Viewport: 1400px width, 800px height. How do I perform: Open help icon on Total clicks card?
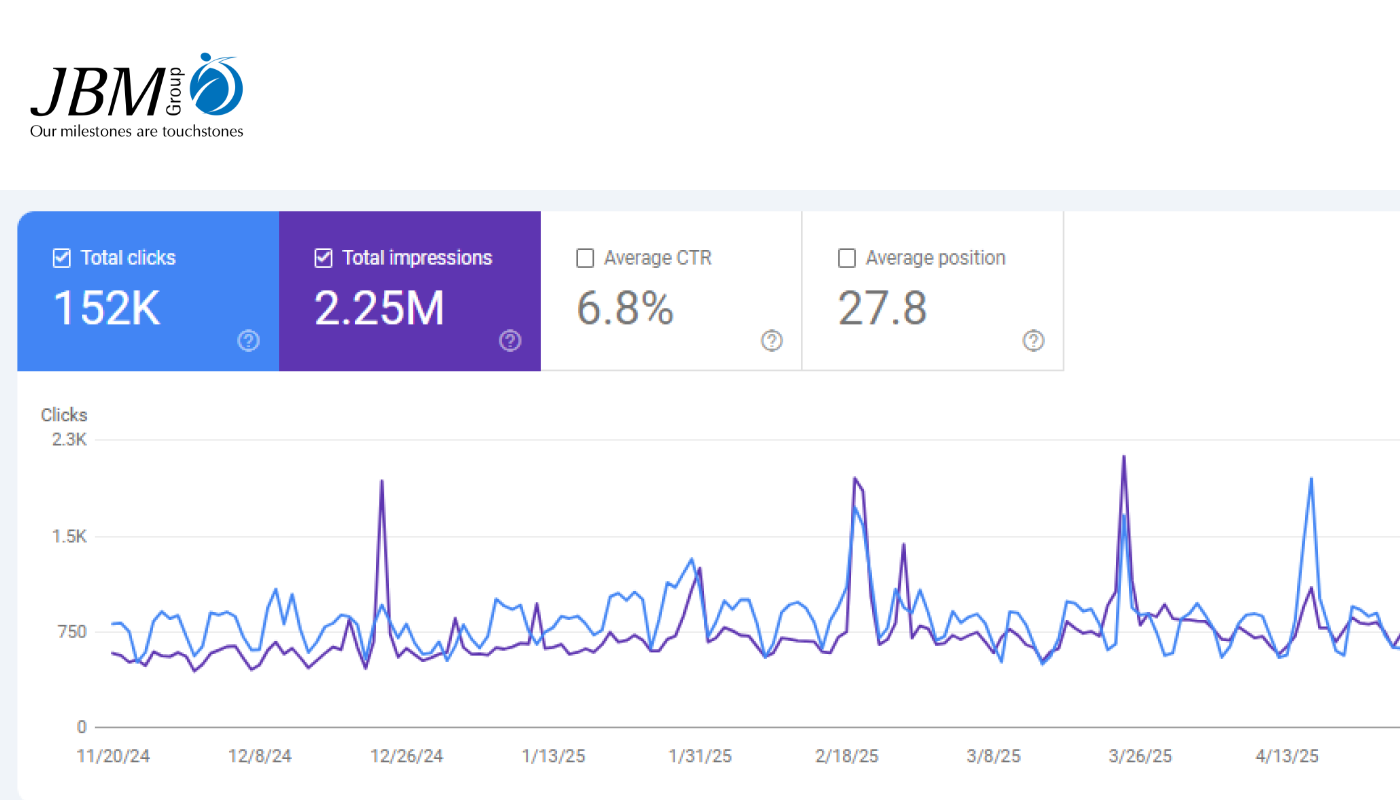pyautogui.click(x=249, y=341)
